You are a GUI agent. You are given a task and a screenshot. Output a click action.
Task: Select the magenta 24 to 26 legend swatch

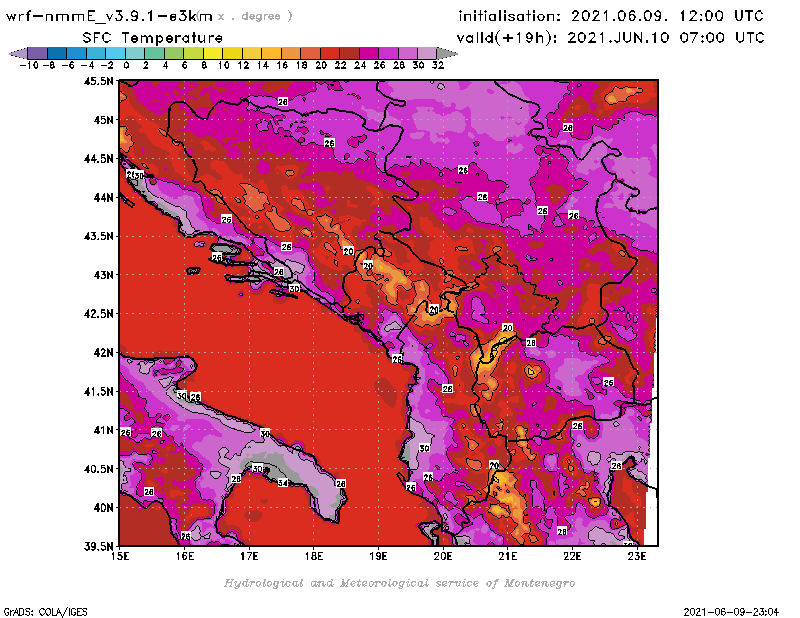coord(368,53)
